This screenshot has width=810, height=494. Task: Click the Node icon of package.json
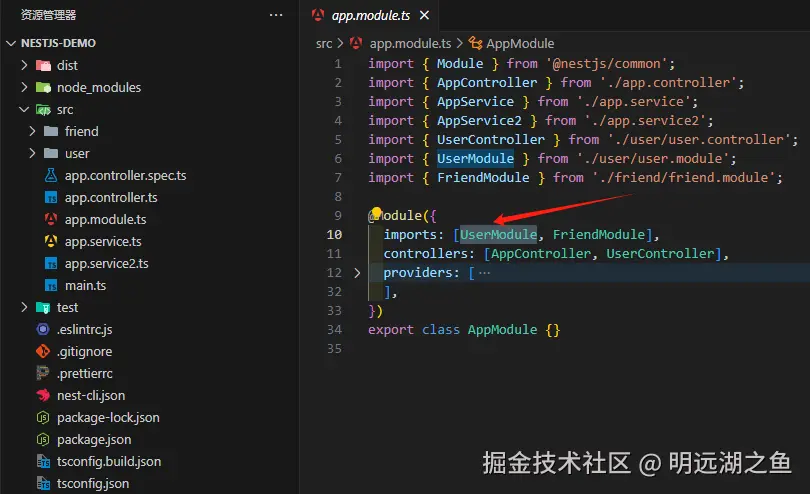coord(43,439)
